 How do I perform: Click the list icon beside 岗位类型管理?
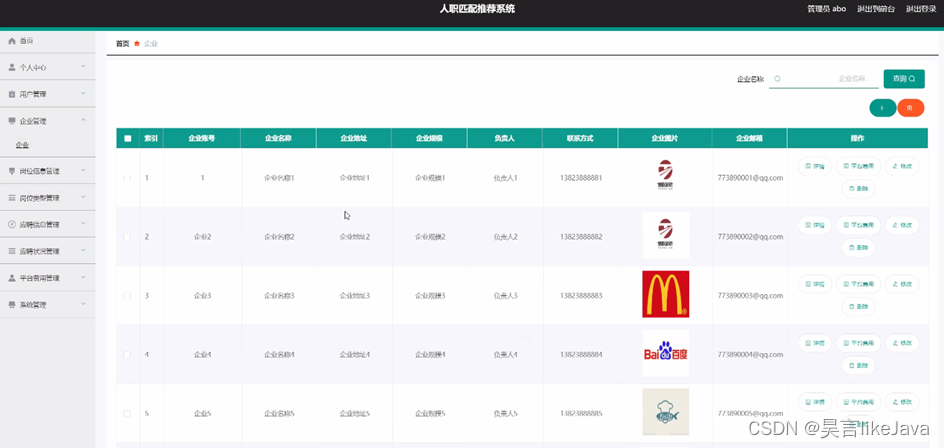(x=11, y=198)
